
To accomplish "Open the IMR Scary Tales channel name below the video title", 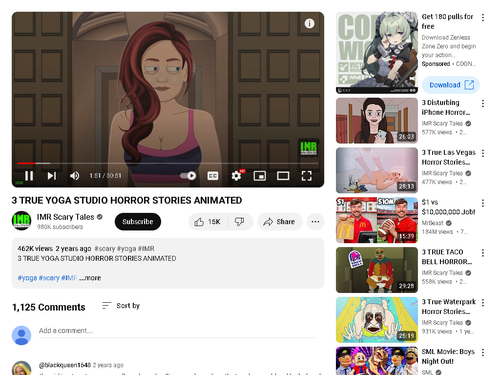I will (x=65, y=217).
